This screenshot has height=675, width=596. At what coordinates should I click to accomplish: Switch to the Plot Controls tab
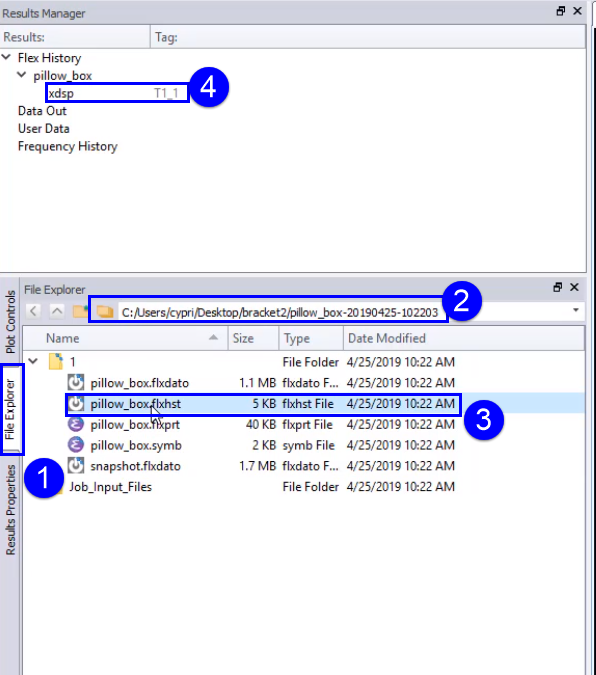(x=10, y=322)
